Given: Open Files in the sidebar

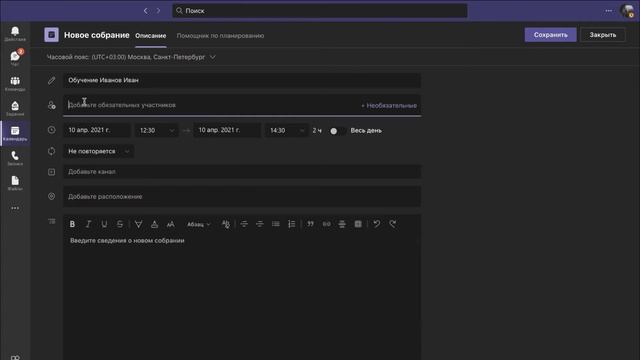Looking at the screenshot, I should (15, 183).
